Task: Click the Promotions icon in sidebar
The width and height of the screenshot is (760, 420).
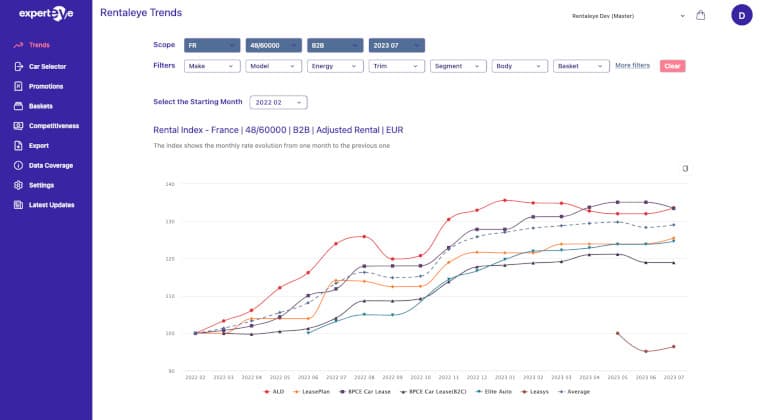Action: pos(18,86)
